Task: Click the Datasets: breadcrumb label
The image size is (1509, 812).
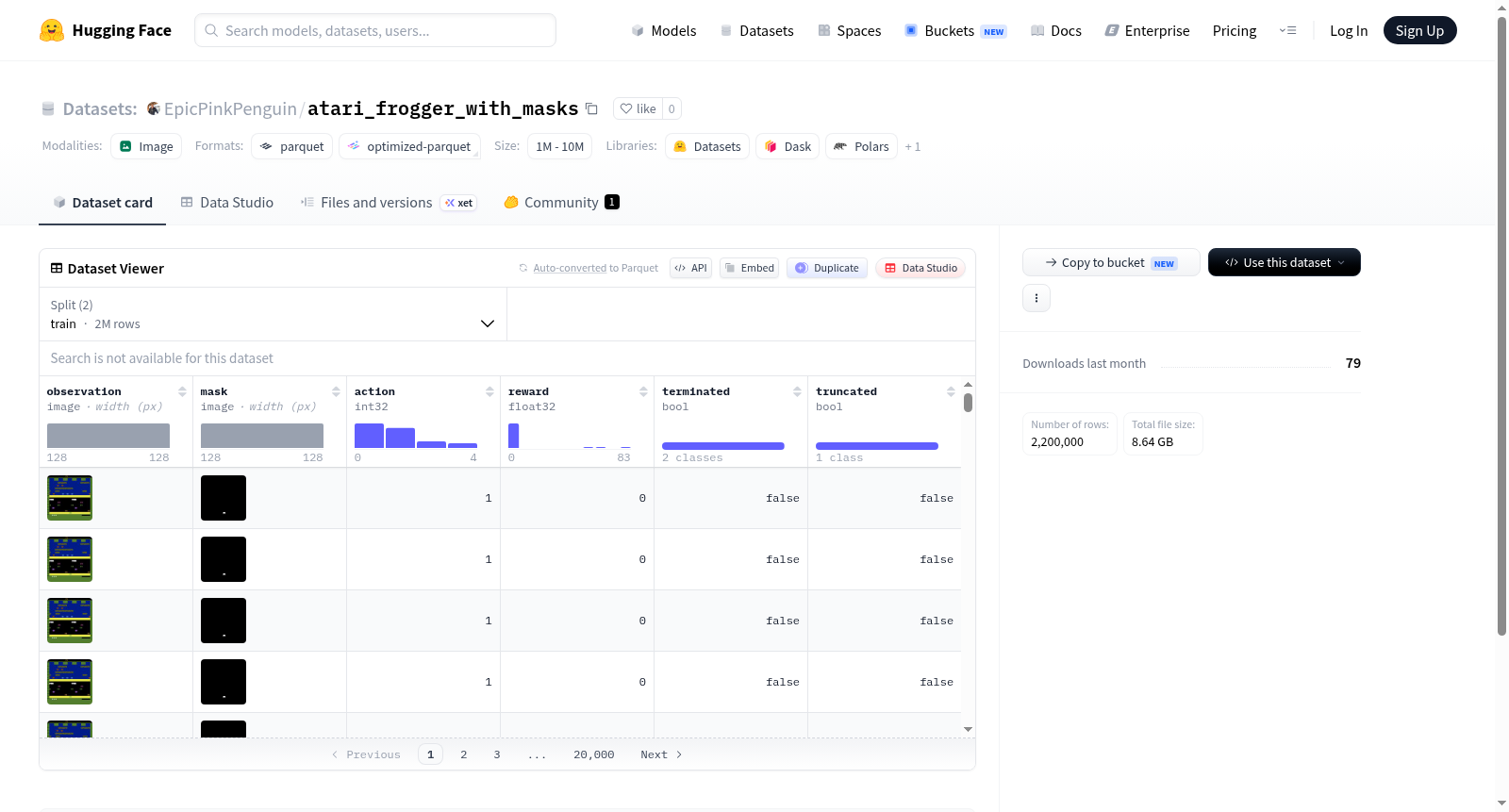Action: tap(100, 108)
